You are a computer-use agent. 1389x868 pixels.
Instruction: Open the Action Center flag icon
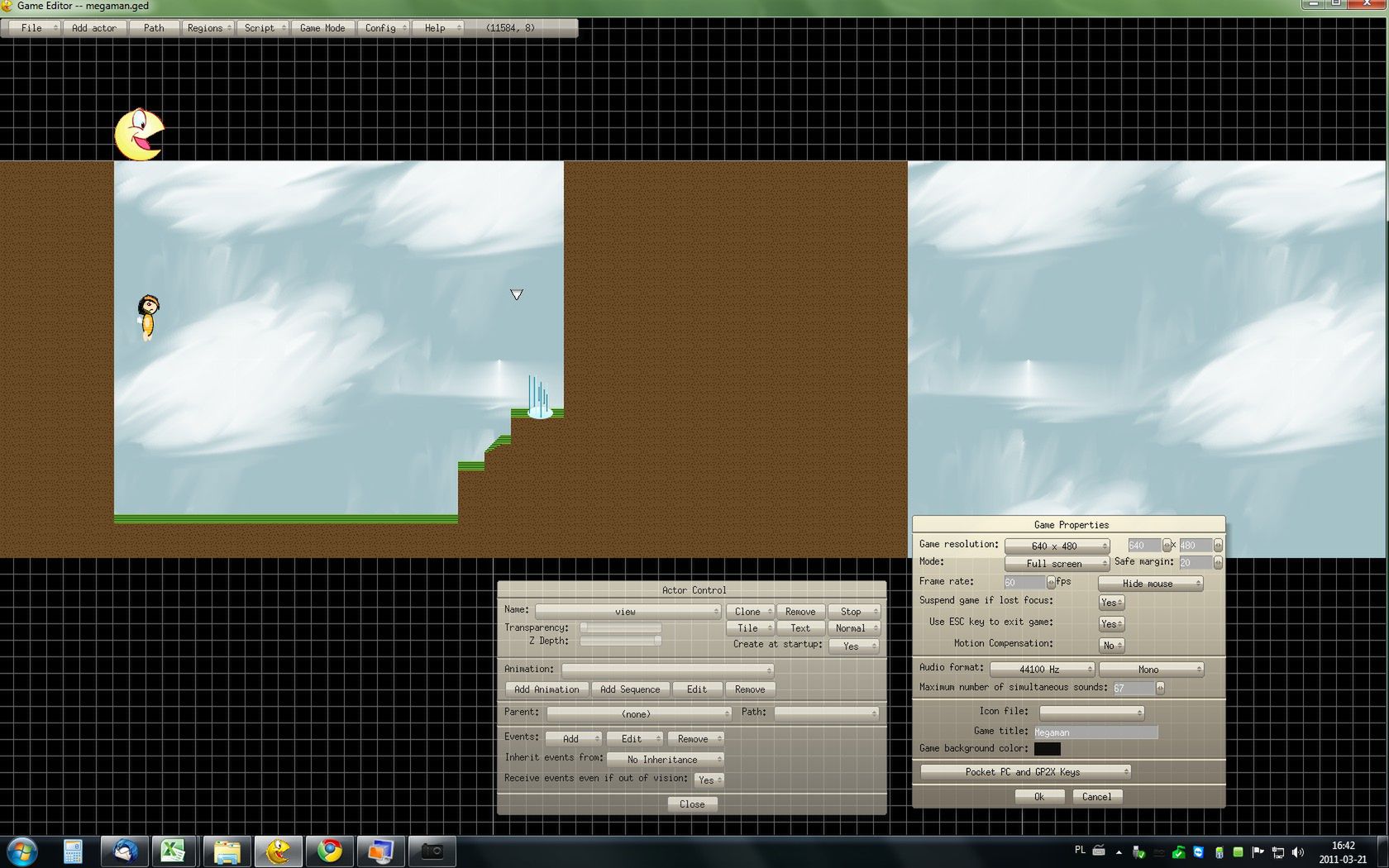pyautogui.click(x=1258, y=851)
